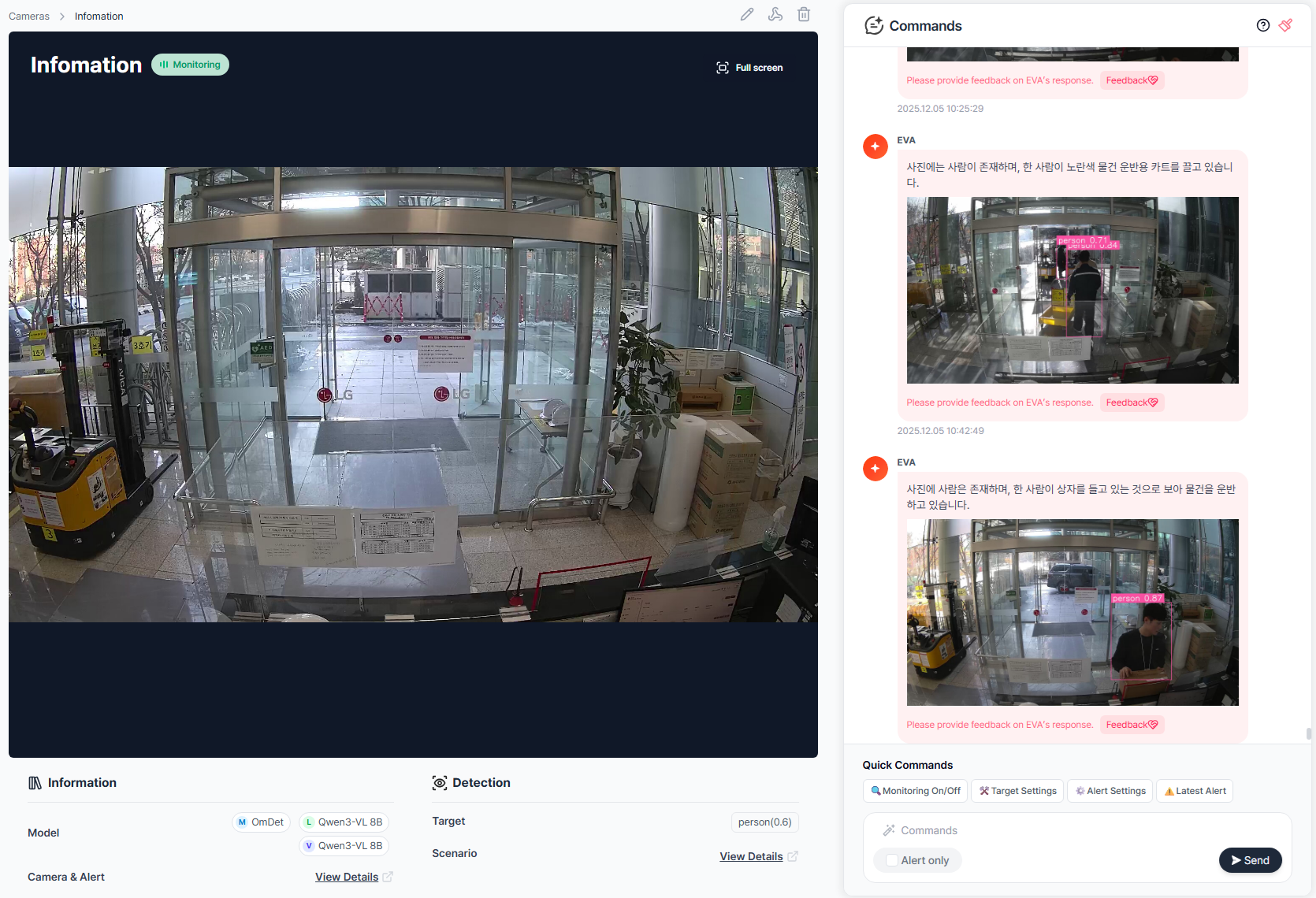Click the clear chat broom icon
Image resolution: width=1316 pixels, height=898 pixels.
tap(1285, 25)
